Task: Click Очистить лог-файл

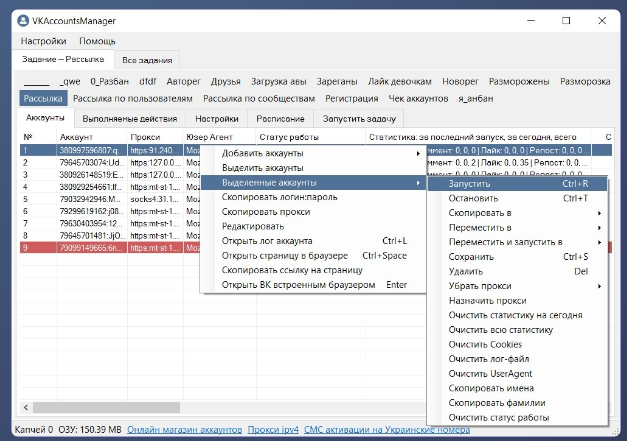Action: pyautogui.click(x=517, y=359)
